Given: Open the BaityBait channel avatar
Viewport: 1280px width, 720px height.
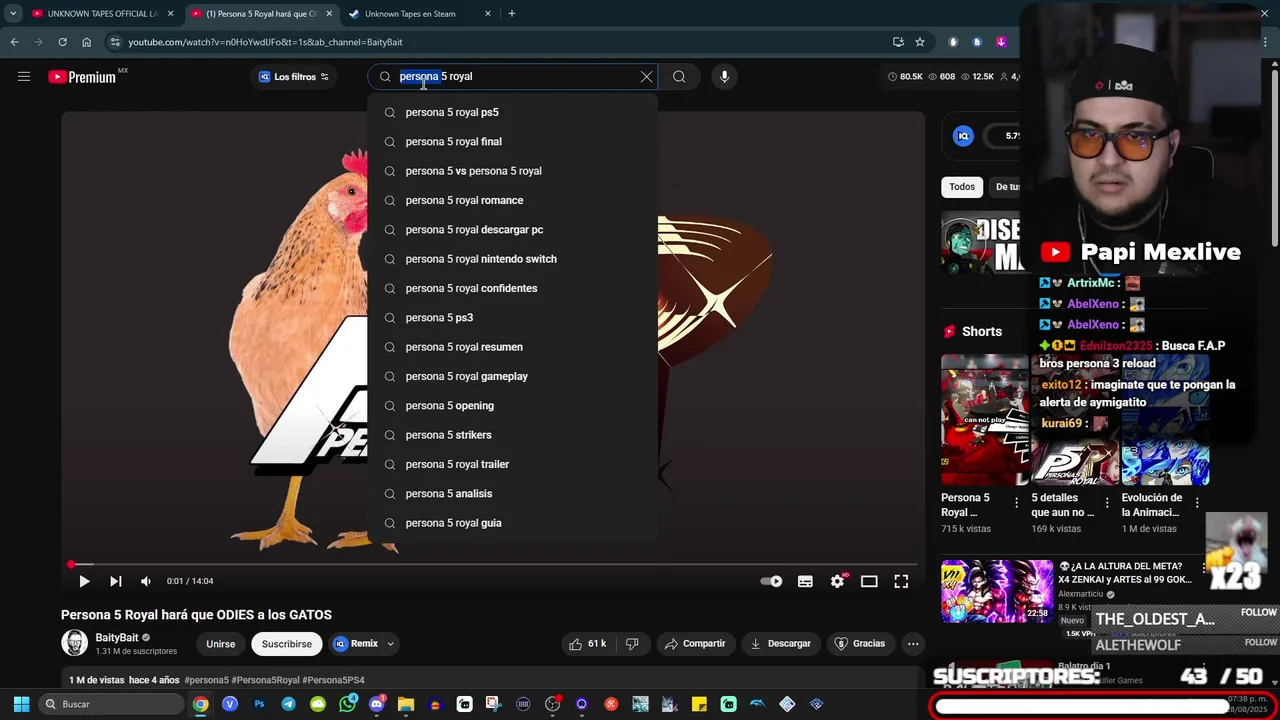Looking at the screenshot, I should coord(75,643).
